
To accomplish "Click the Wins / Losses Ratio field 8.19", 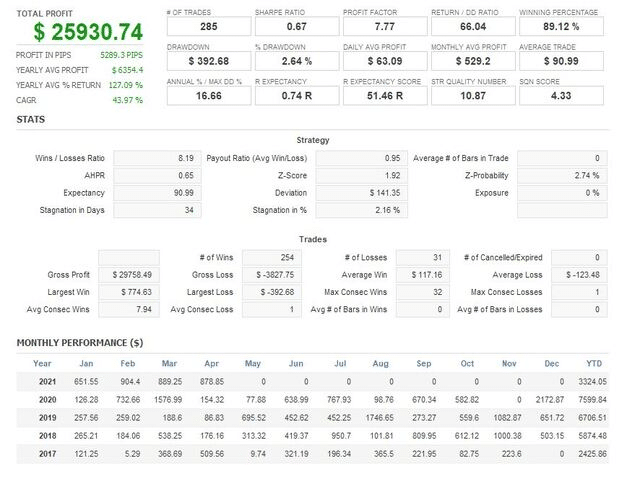I will coord(155,158).
